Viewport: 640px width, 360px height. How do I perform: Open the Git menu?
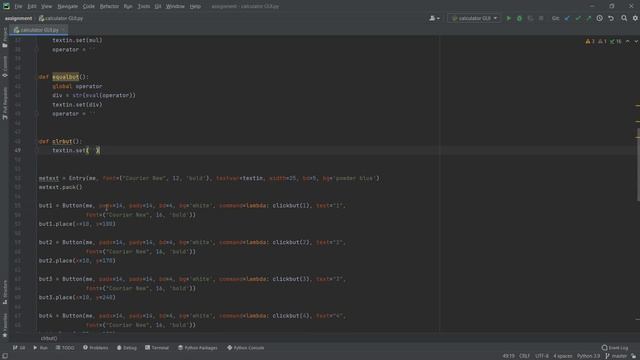coord(158,7)
